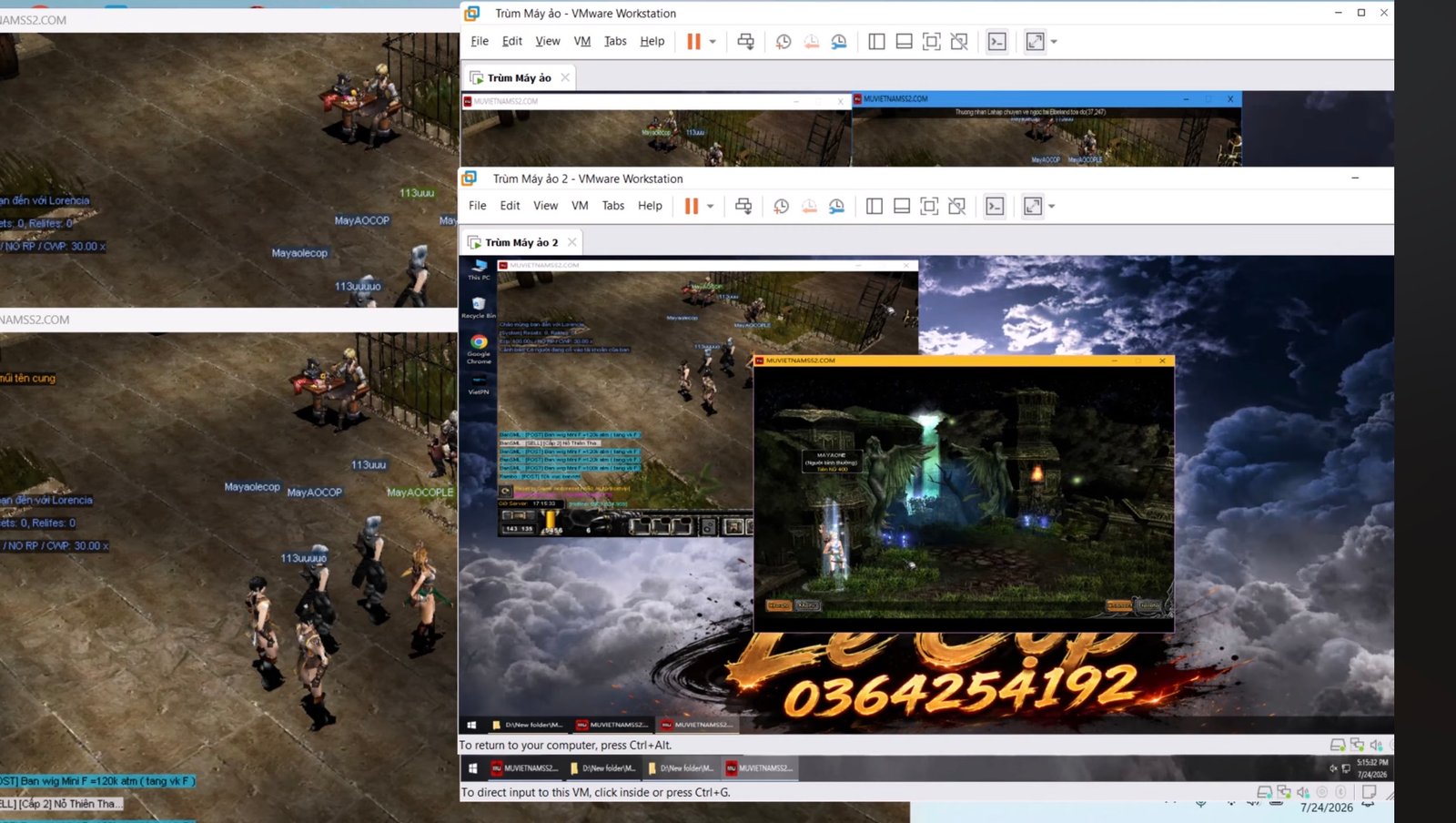The image size is (1456, 823).
Task: Expand the power options arrow in the Trùm Máy ảo 2 window
Action: tap(711, 206)
